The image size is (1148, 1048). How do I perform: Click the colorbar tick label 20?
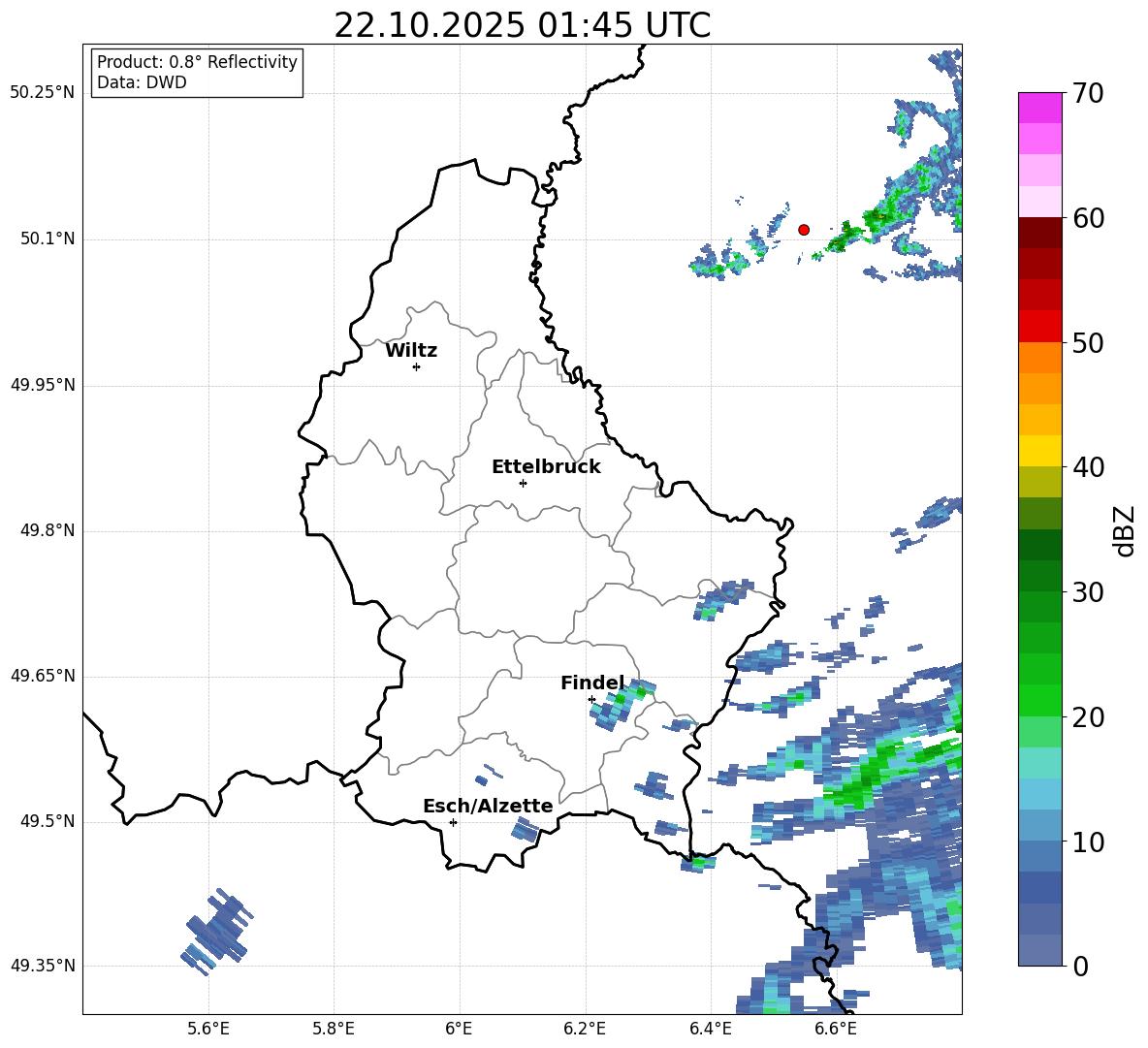[x=1088, y=717]
